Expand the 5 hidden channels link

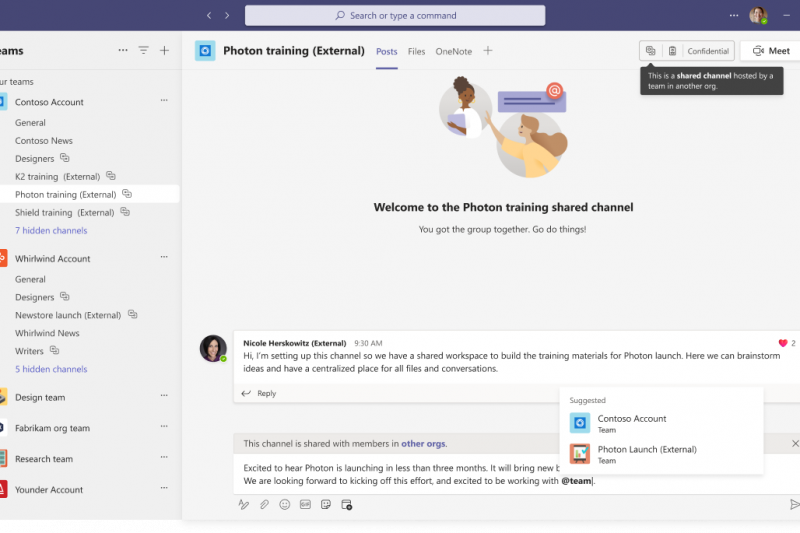[x=51, y=369]
